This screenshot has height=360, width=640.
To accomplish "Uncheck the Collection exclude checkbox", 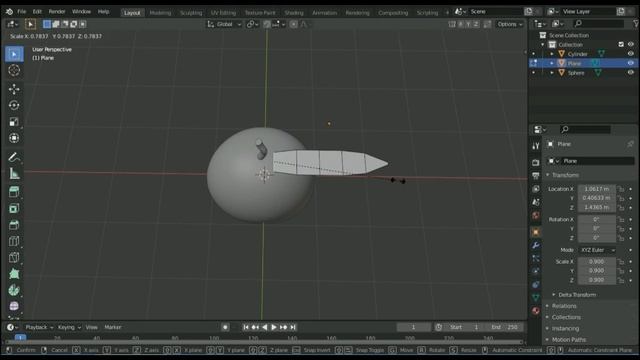I will pyautogui.click(x=621, y=44).
